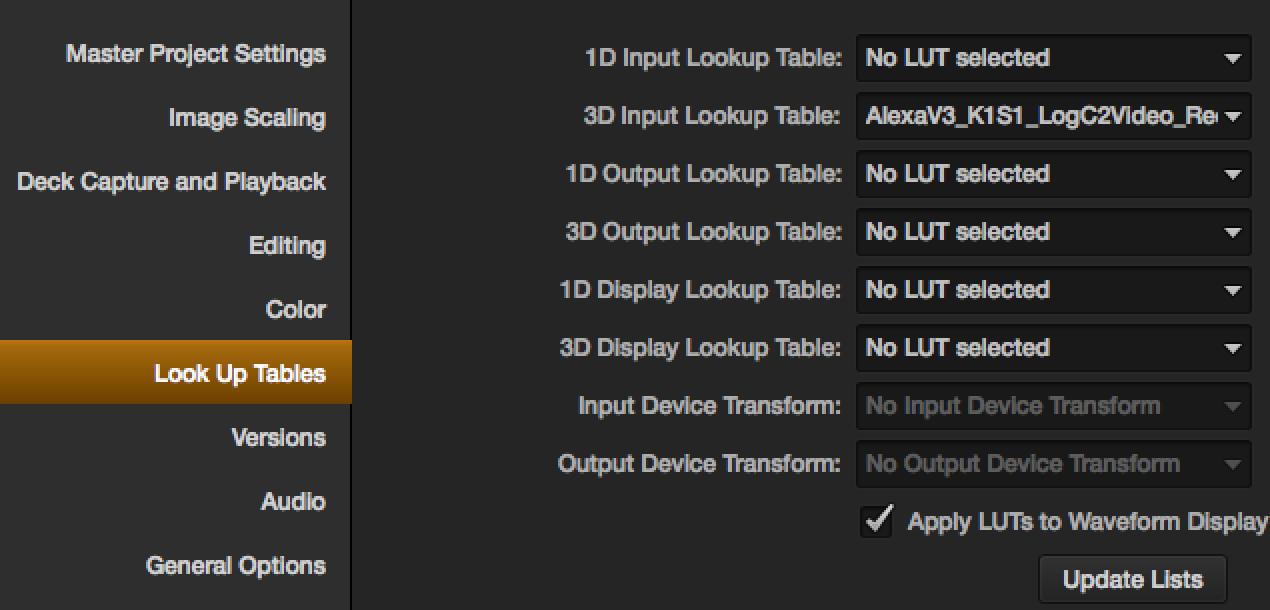Click the Apply LUTs to Waveform Display label

point(1087,522)
